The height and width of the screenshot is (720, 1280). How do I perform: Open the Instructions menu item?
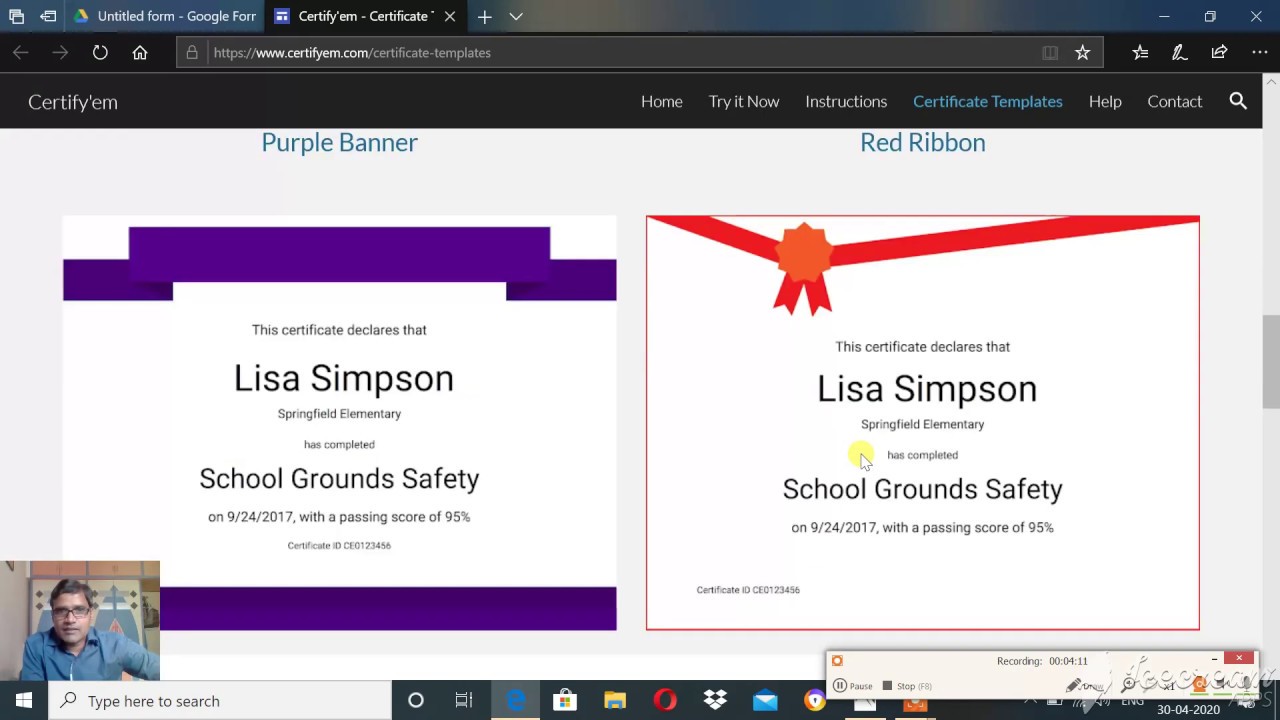point(846,101)
